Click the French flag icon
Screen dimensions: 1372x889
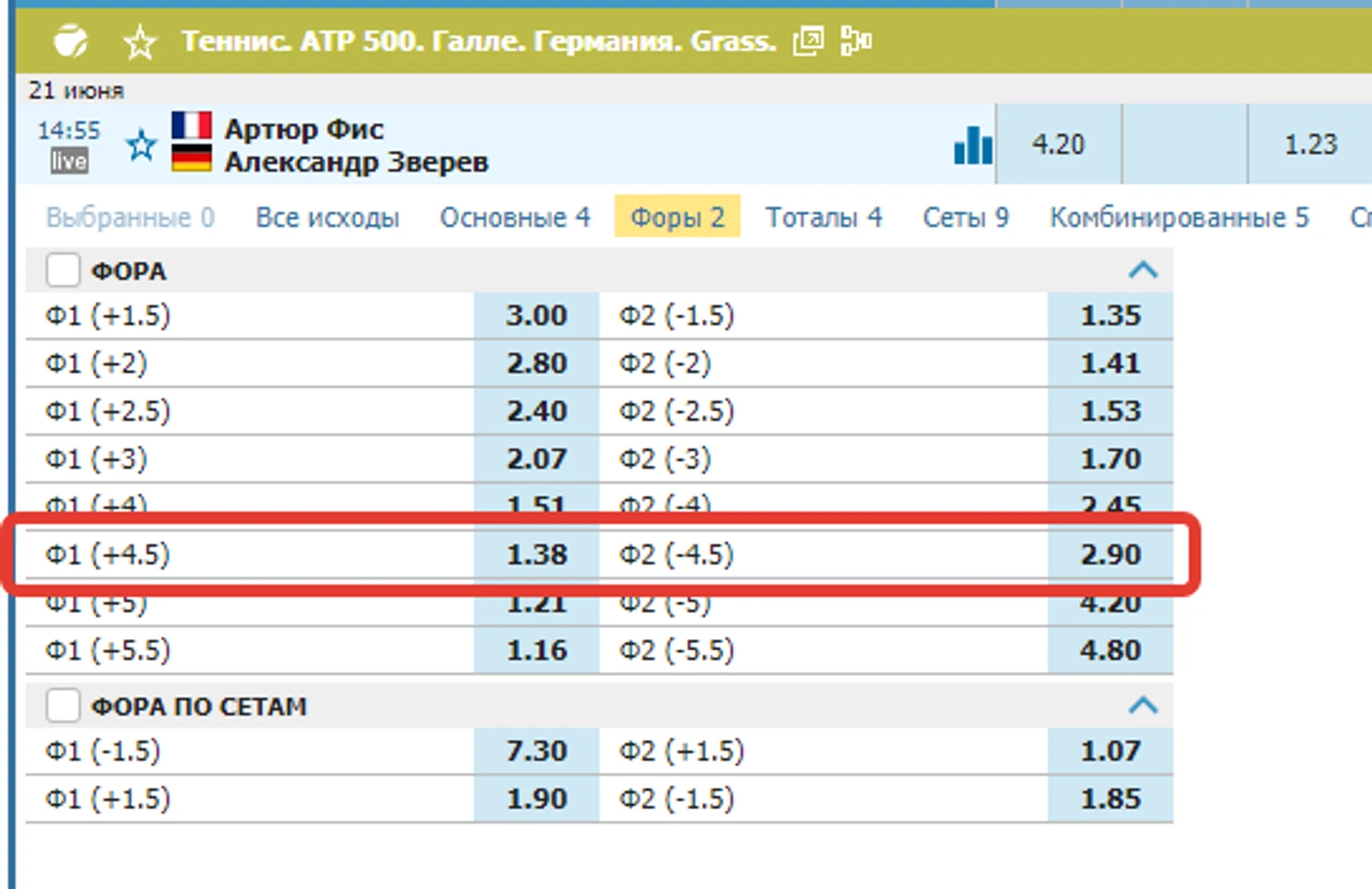tap(192, 126)
